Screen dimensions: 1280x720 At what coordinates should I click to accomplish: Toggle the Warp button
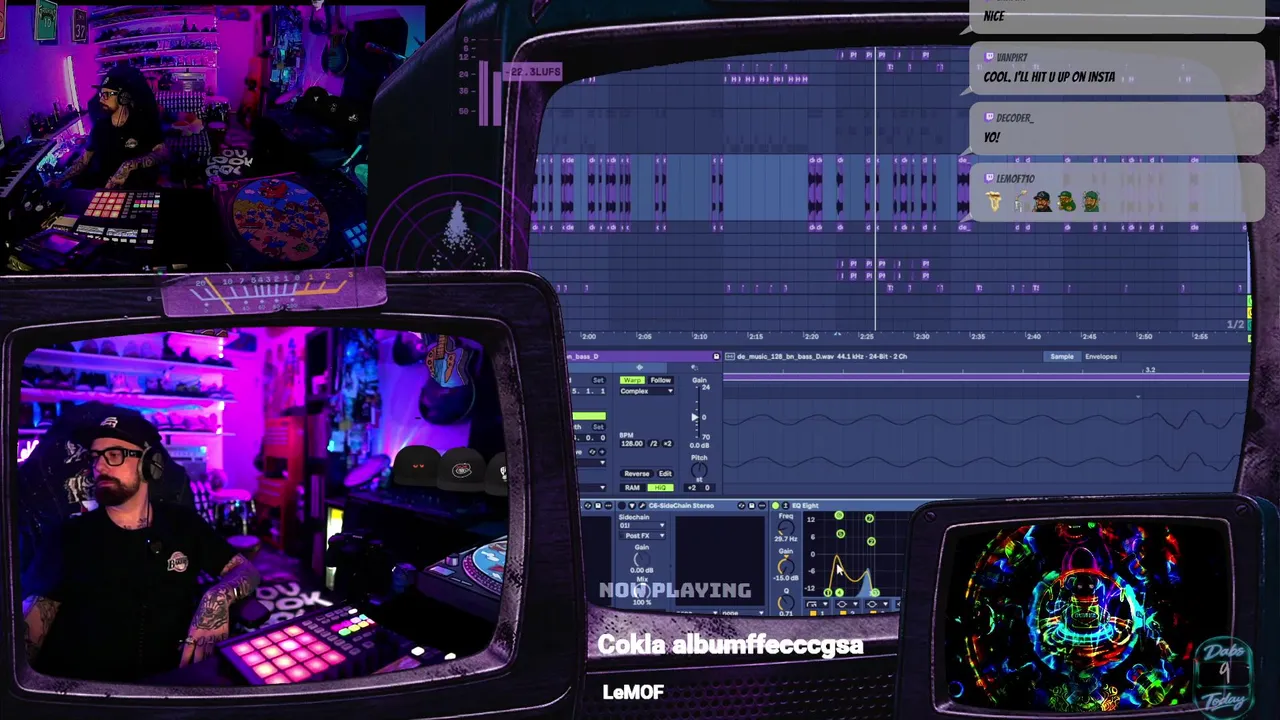632,380
